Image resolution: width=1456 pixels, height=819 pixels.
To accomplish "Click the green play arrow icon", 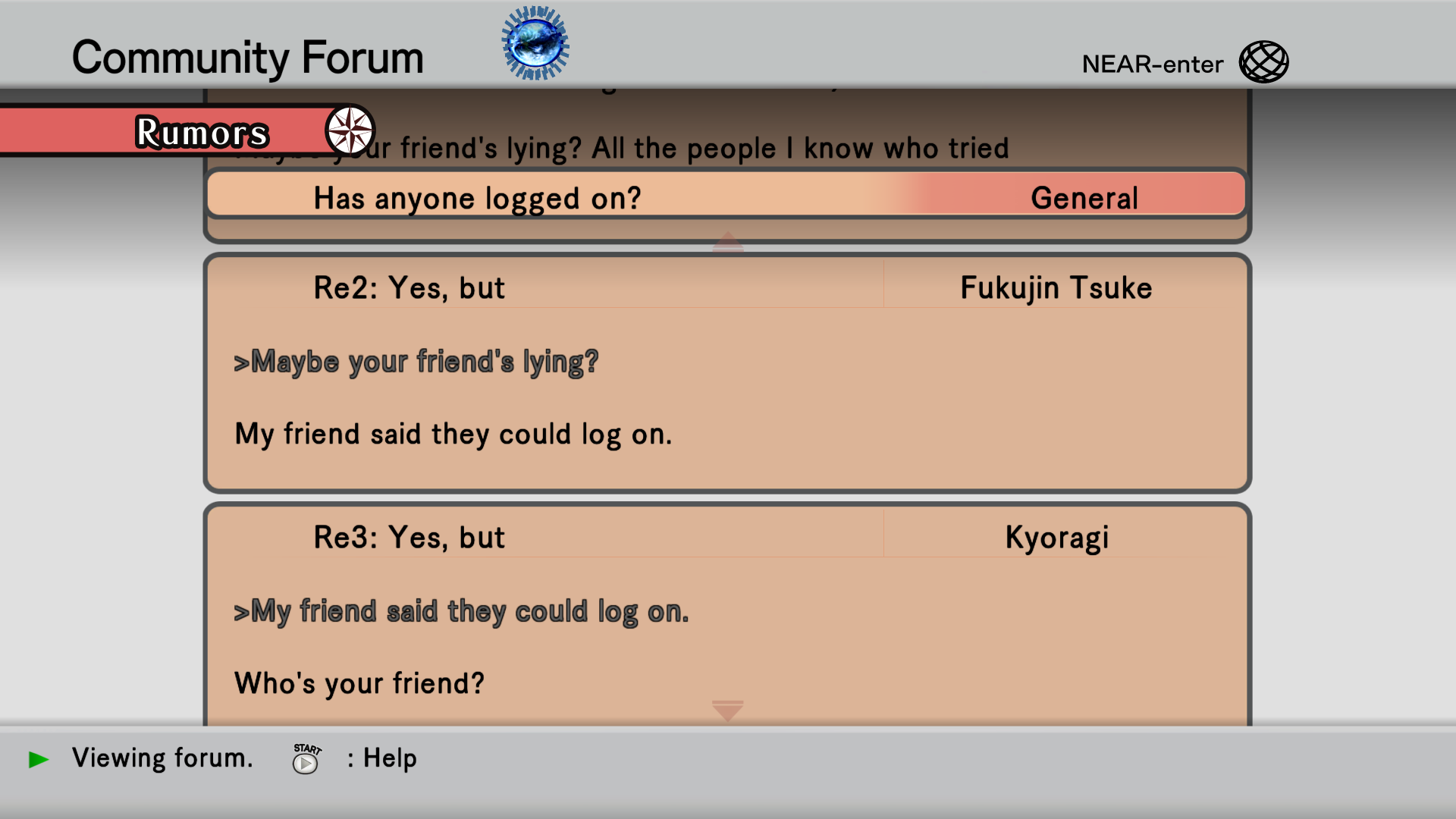I will pyautogui.click(x=39, y=759).
